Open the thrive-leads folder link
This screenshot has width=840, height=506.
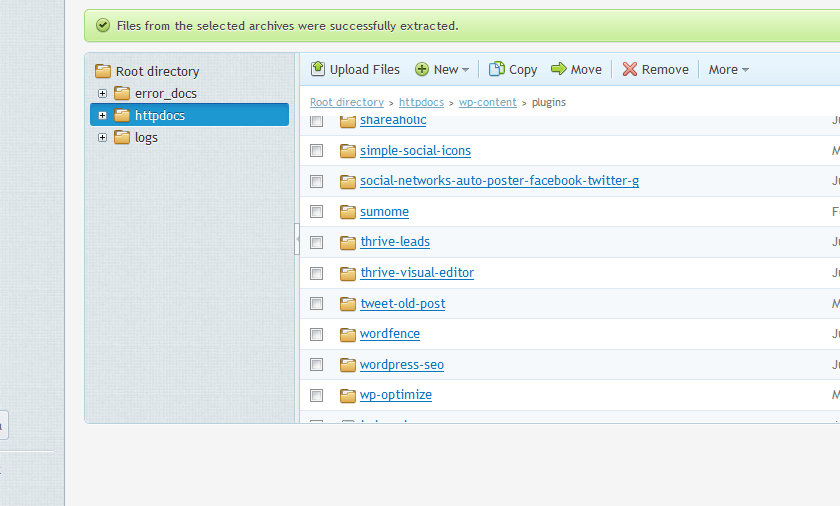[395, 242]
